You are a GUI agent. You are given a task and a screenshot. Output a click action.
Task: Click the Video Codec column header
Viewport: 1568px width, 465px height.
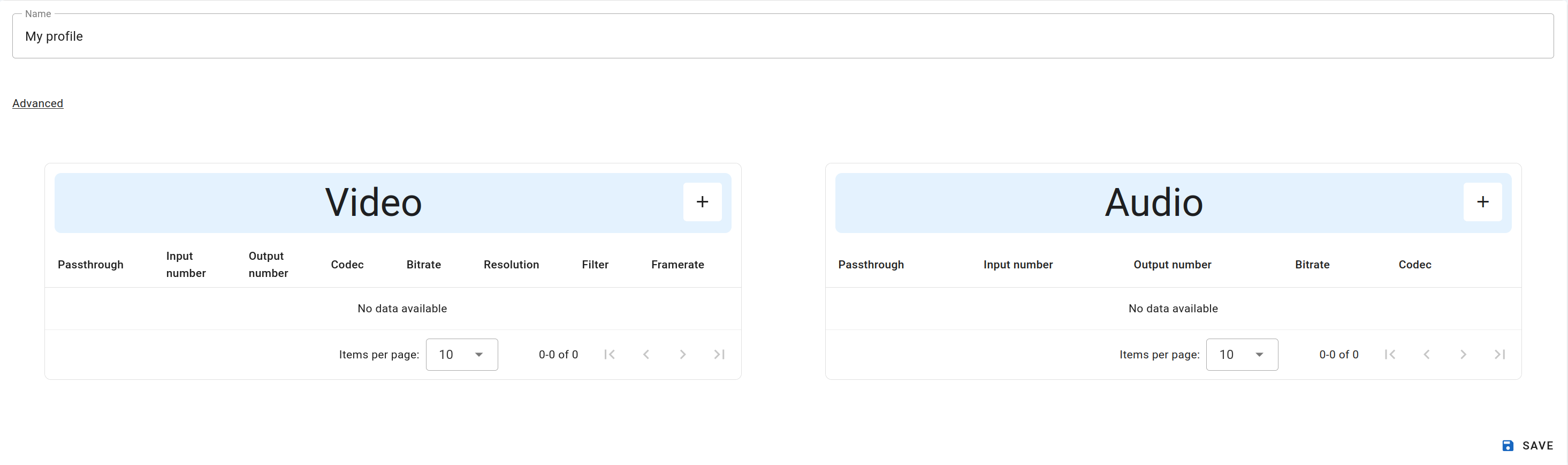(x=347, y=265)
